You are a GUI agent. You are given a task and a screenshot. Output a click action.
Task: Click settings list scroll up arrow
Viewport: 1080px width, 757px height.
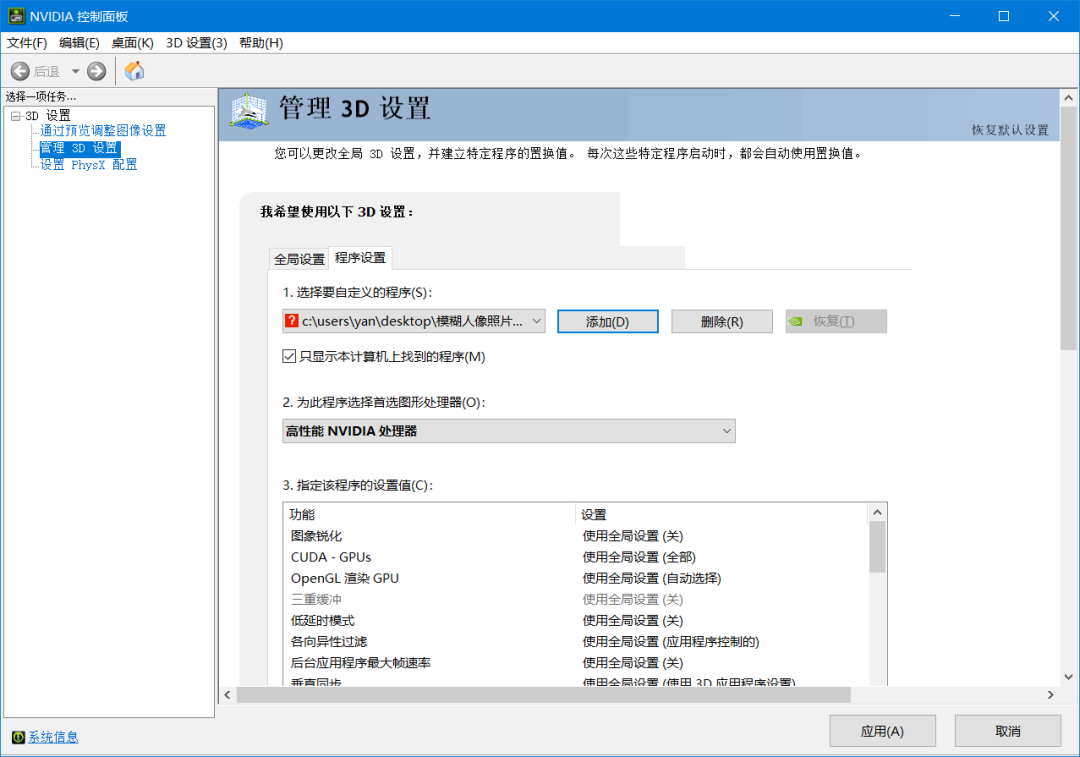[877, 512]
